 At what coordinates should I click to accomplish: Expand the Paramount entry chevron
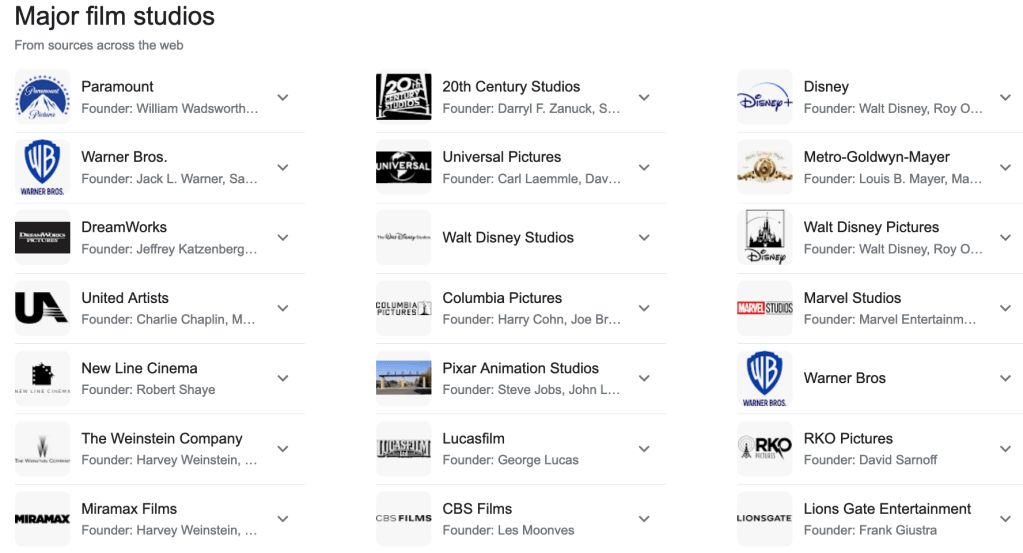click(283, 97)
